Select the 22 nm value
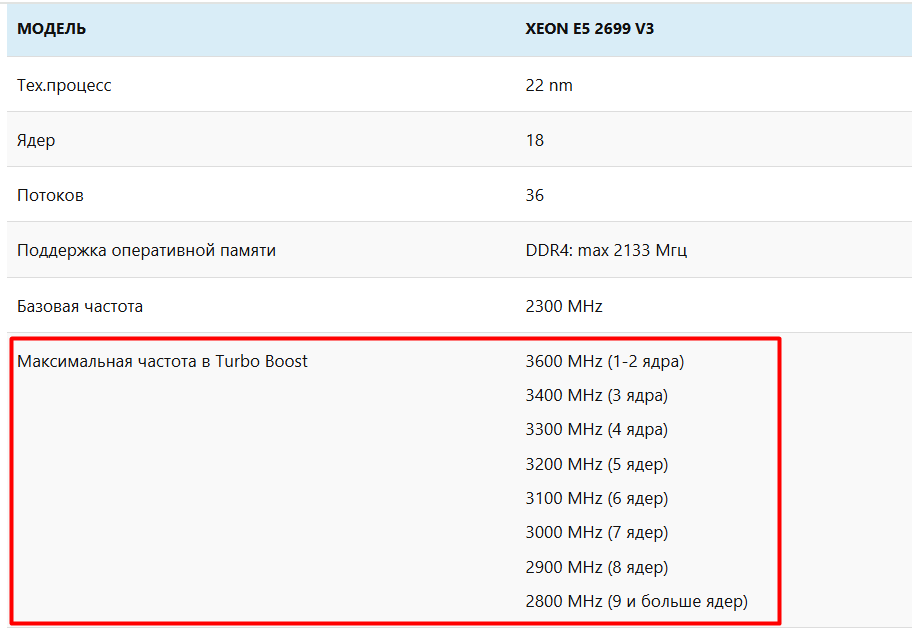The width and height of the screenshot is (912, 630). [x=548, y=85]
